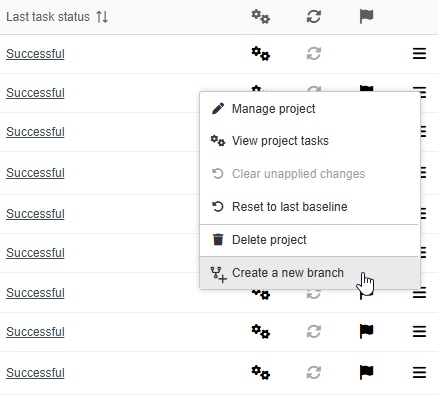Screen dimensions: 438x395
Task: Click refresh icon in table header
Action: (x=314, y=17)
